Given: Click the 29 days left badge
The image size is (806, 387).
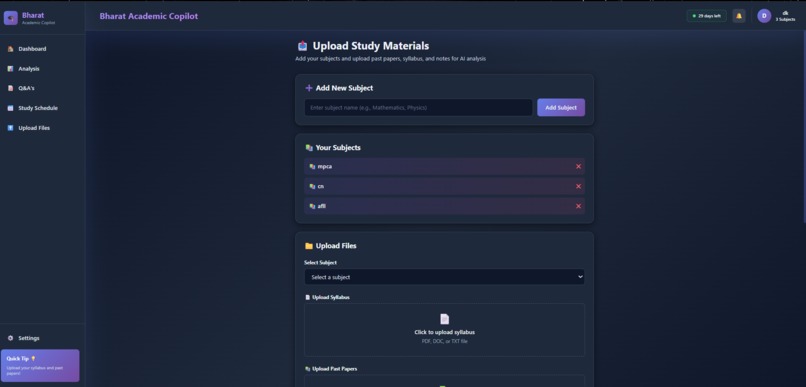Looking at the screenshot, I should tap(707, 16).
